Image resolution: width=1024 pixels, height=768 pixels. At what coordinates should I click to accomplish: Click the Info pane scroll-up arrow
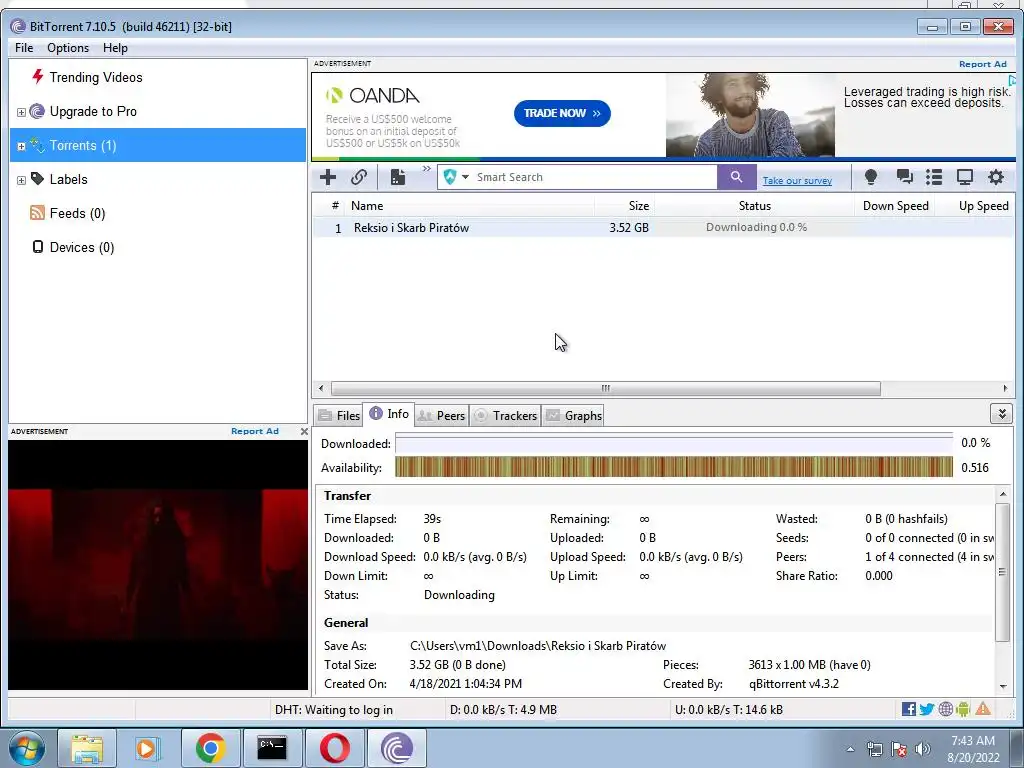[x=1003, y=494]
